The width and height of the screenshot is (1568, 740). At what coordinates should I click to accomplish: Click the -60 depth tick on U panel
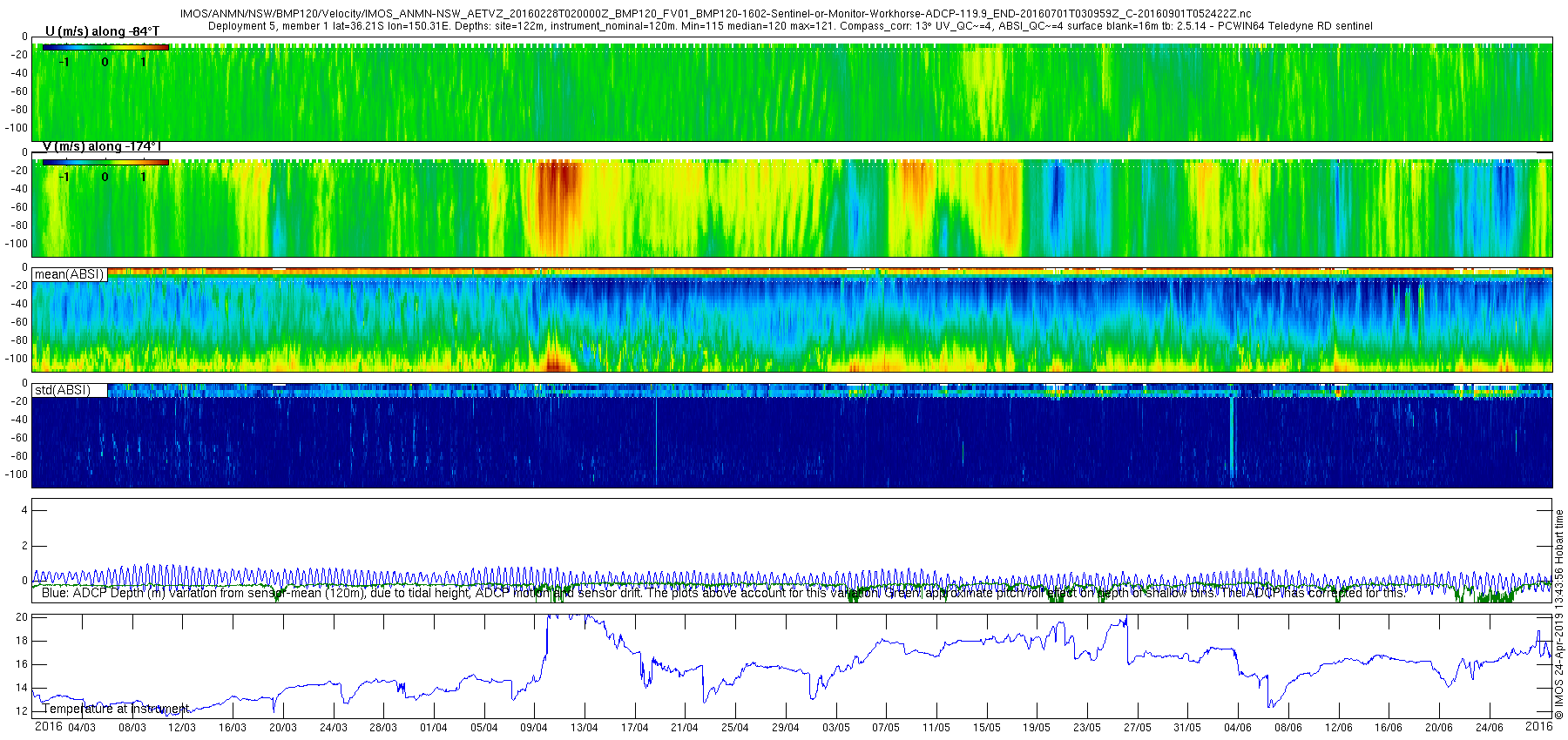click(x=18, y=91)
